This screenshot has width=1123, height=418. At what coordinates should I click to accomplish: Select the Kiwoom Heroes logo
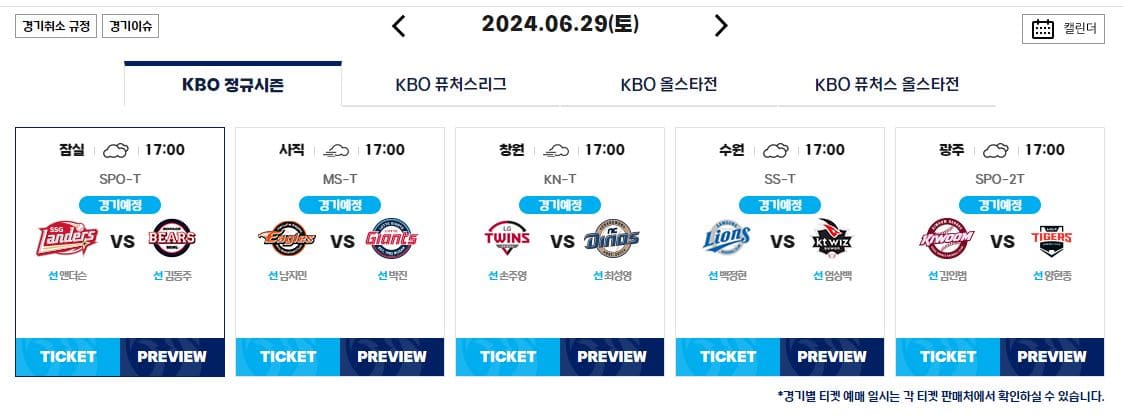(947, 239)
